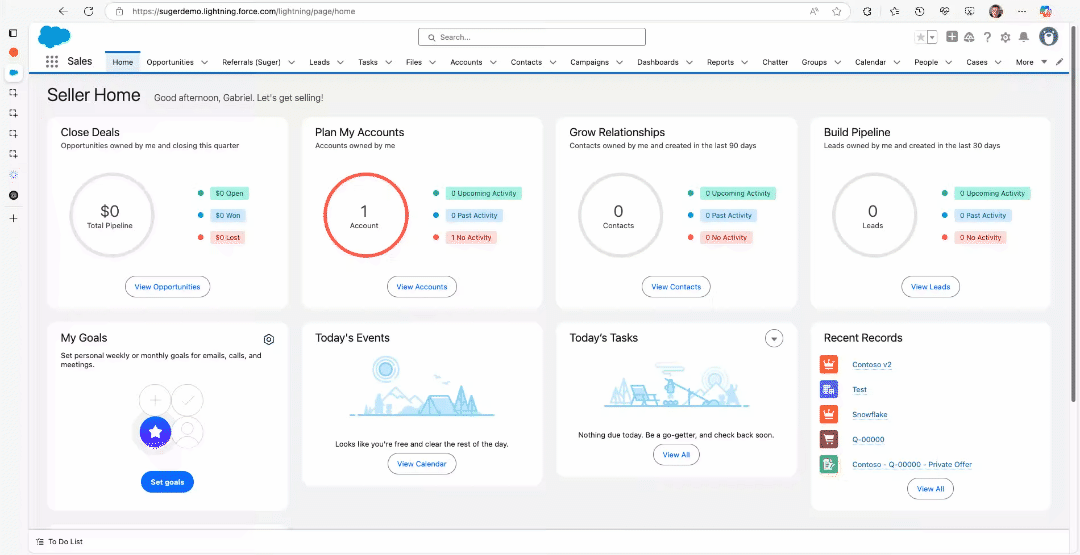Click the Salesforce cloud logo
The height and width of the screenshot is (555, 1080).
click(x=54, y=36)
